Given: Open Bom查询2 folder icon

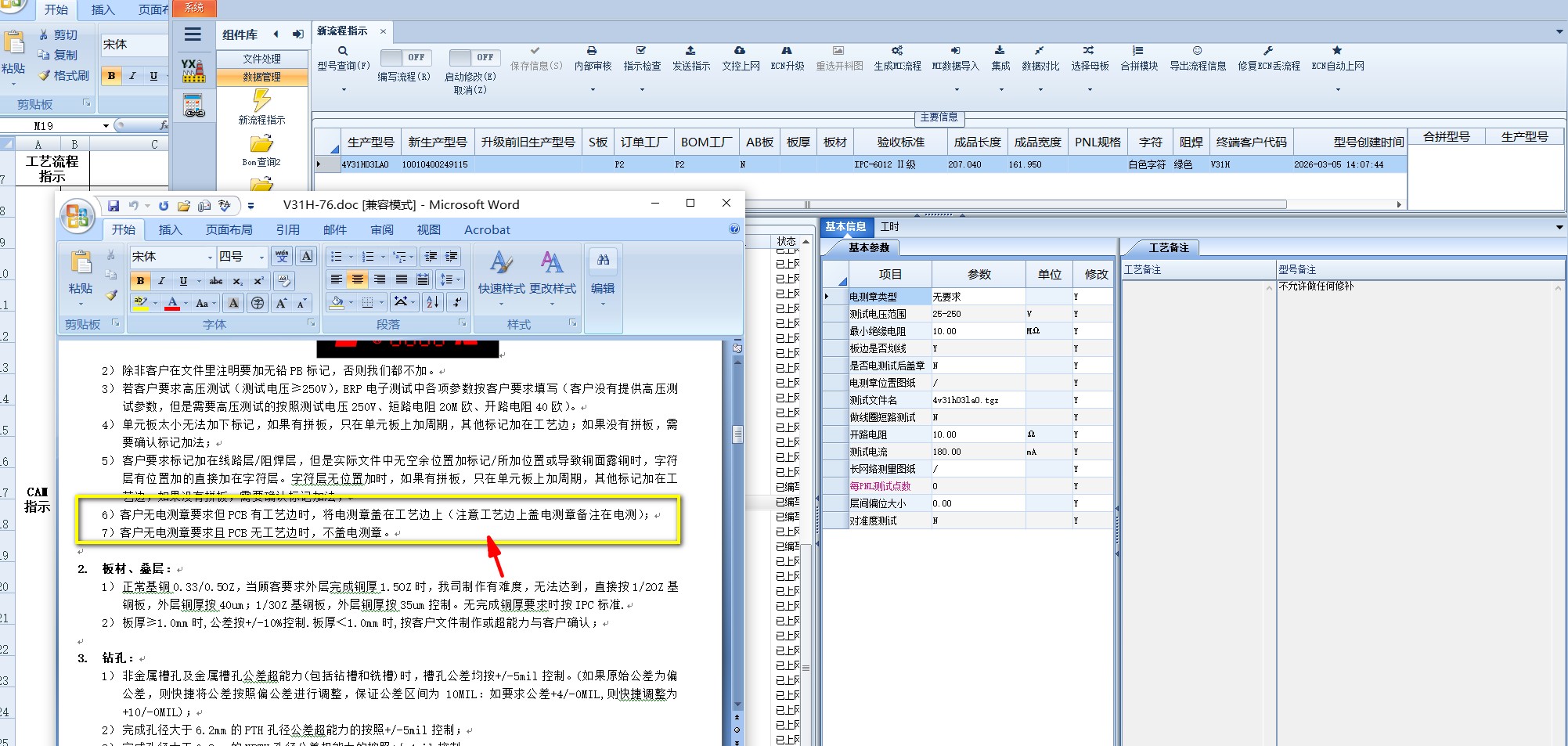Looking at the screenshot, I should click(x=261, y=143).
